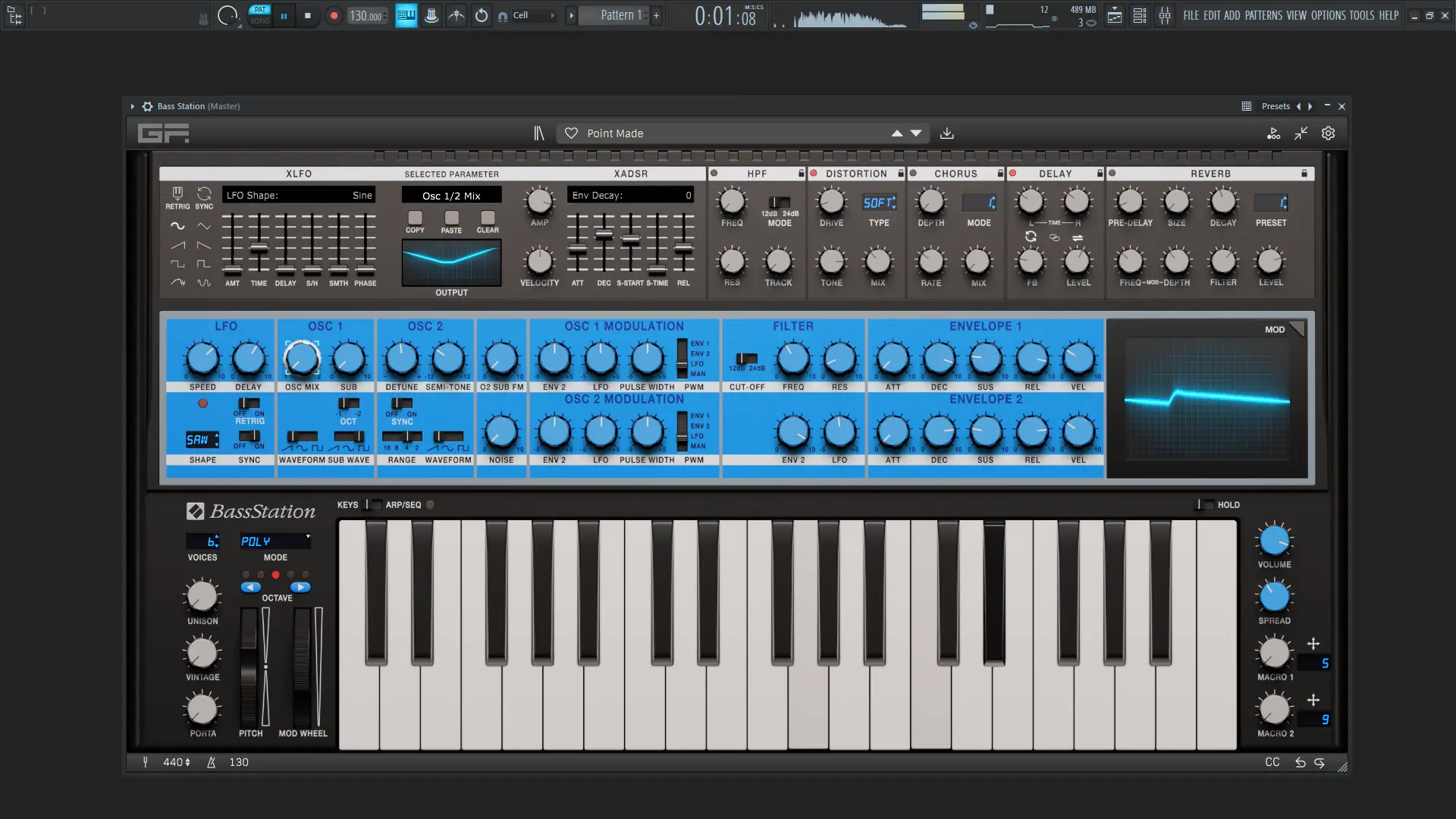
Task: Open Bass Station plugin settings with the gear icon
Action: point(1329,133)
